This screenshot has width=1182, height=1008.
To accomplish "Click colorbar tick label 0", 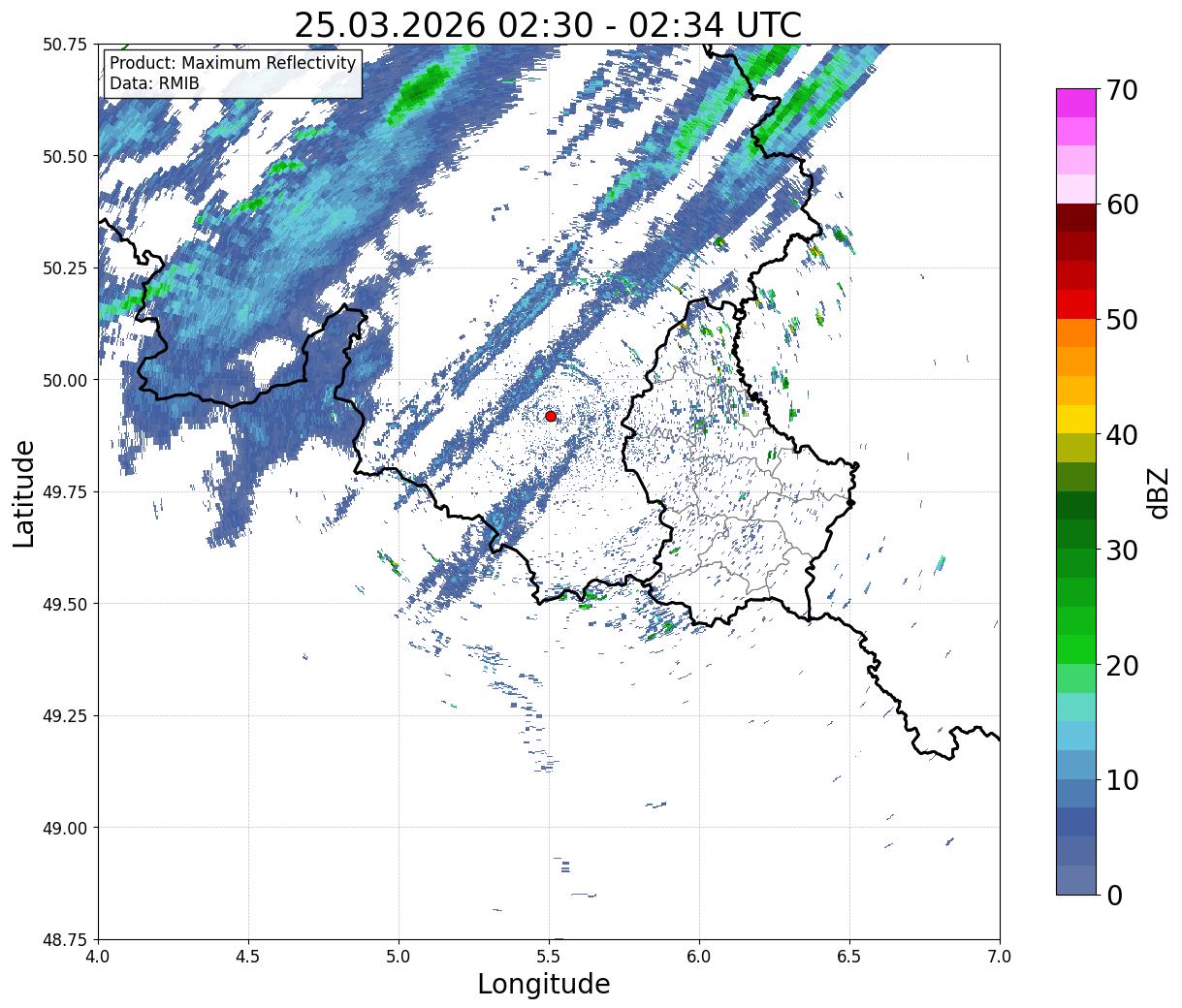I will coord(1114,895).
